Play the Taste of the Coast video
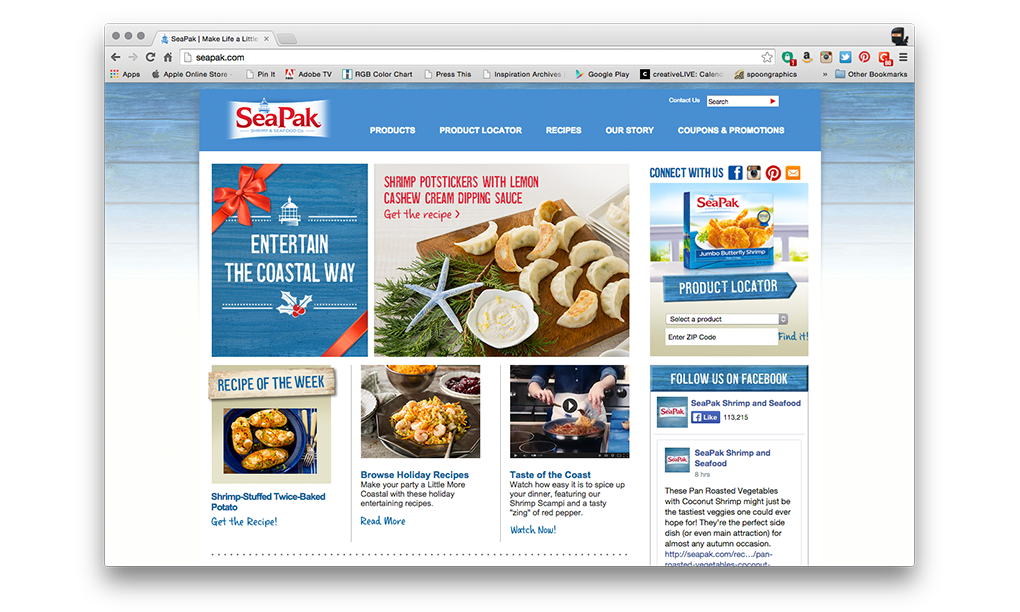 click(570, 405)
